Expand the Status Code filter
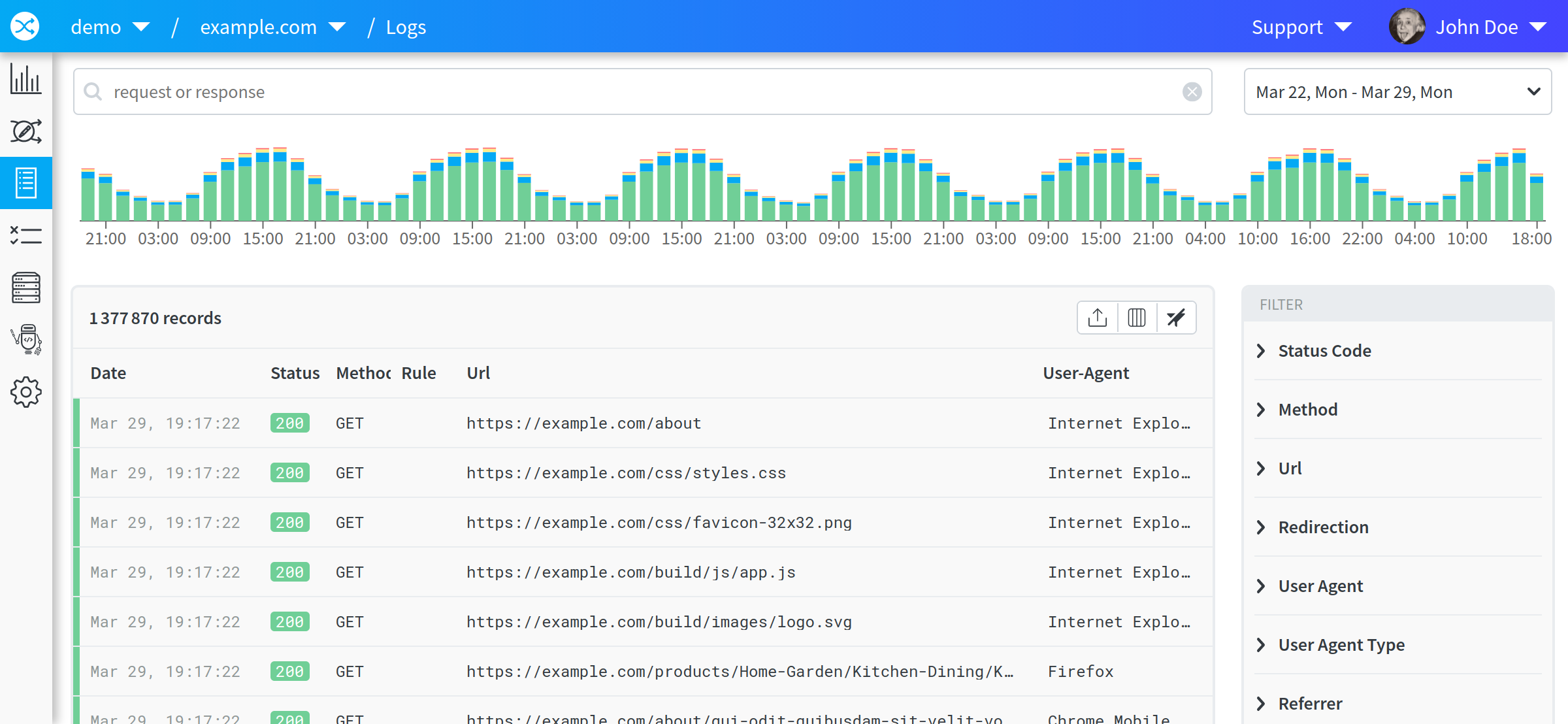The image size is (1568, 724). pos(1324,350)
